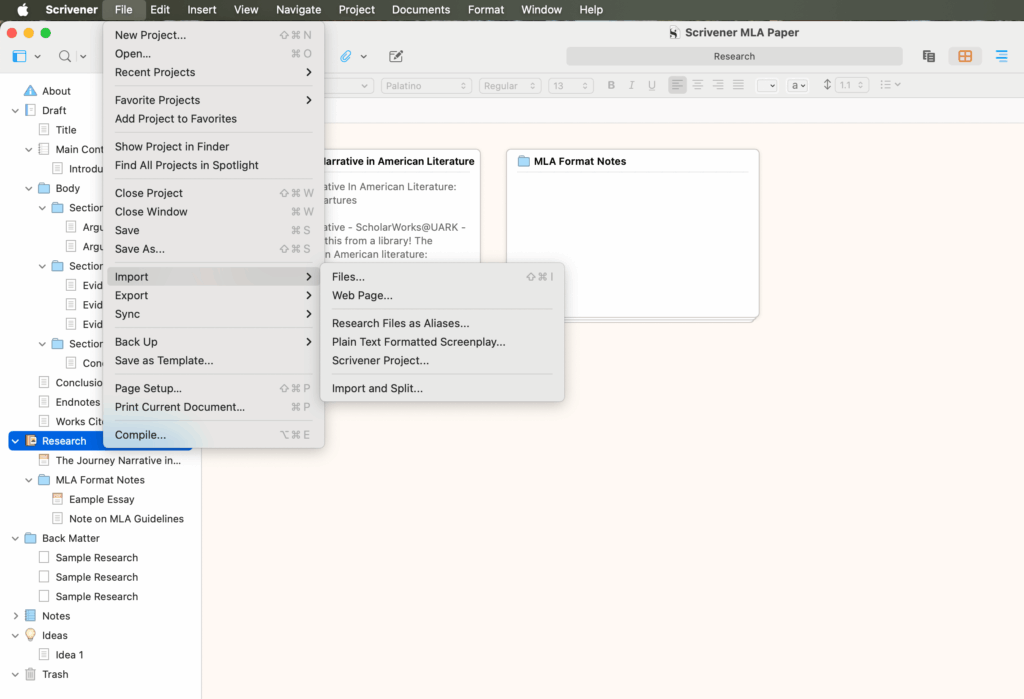Select Idea 1 in binder
The image size is (1024, 699).
[x=69, y=655]
